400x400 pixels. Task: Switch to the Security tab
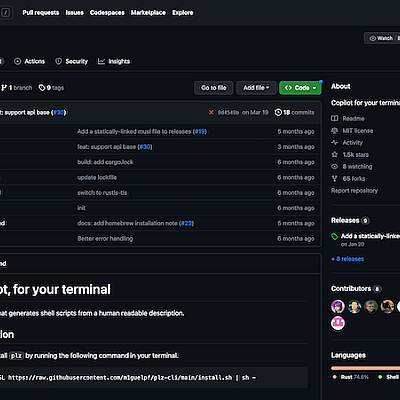point(71,61)
